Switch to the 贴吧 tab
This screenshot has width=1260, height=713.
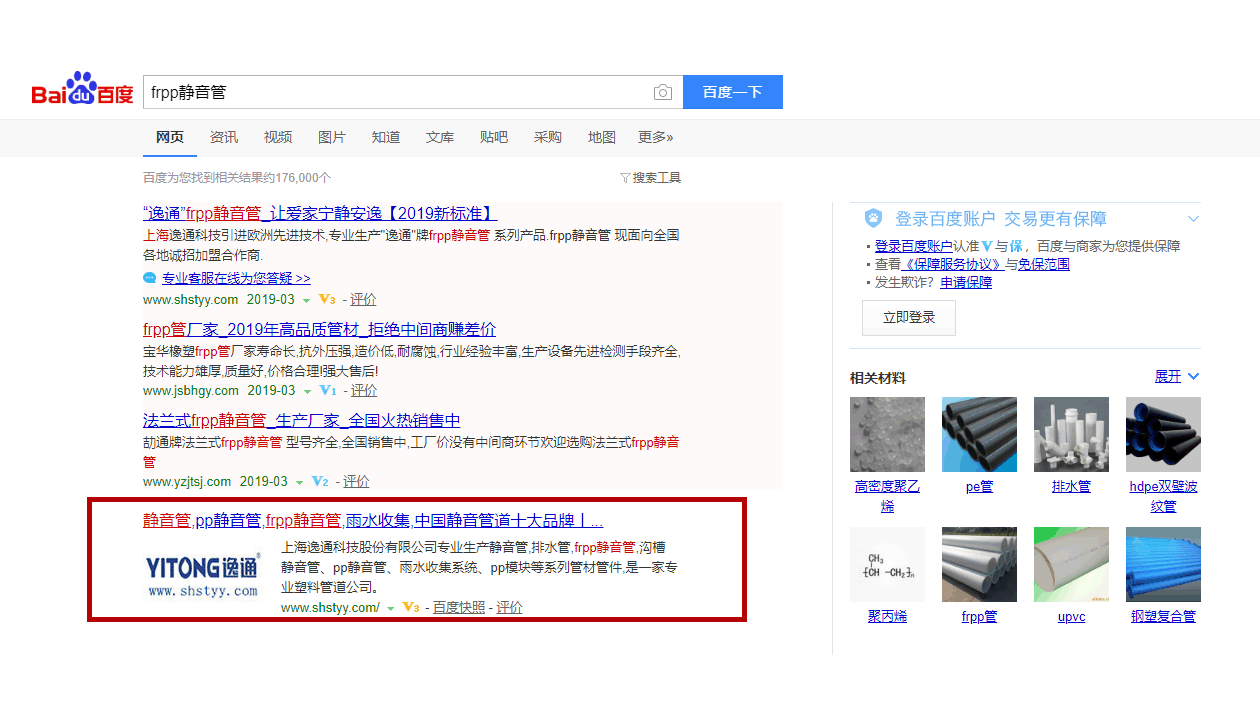[494, 137]
